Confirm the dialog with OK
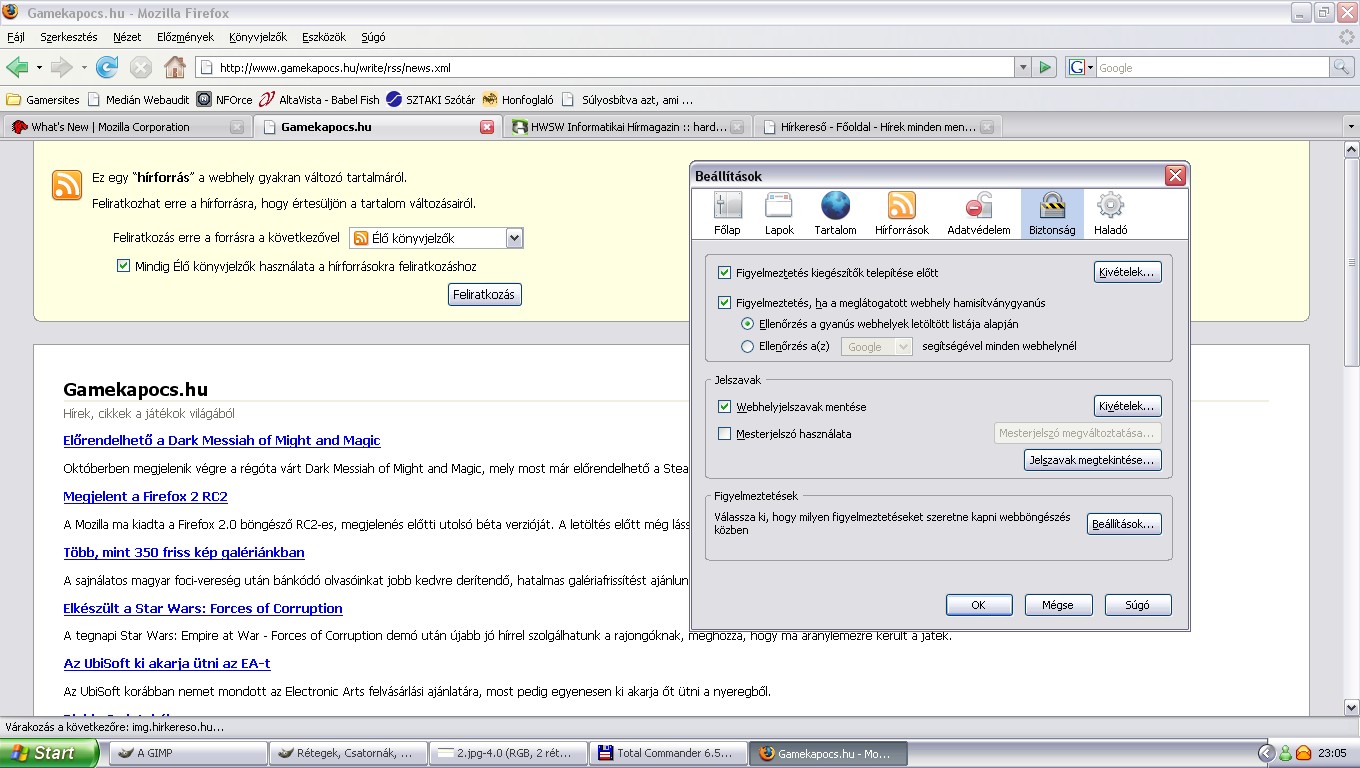The image size is (1360, 768). 979,605
